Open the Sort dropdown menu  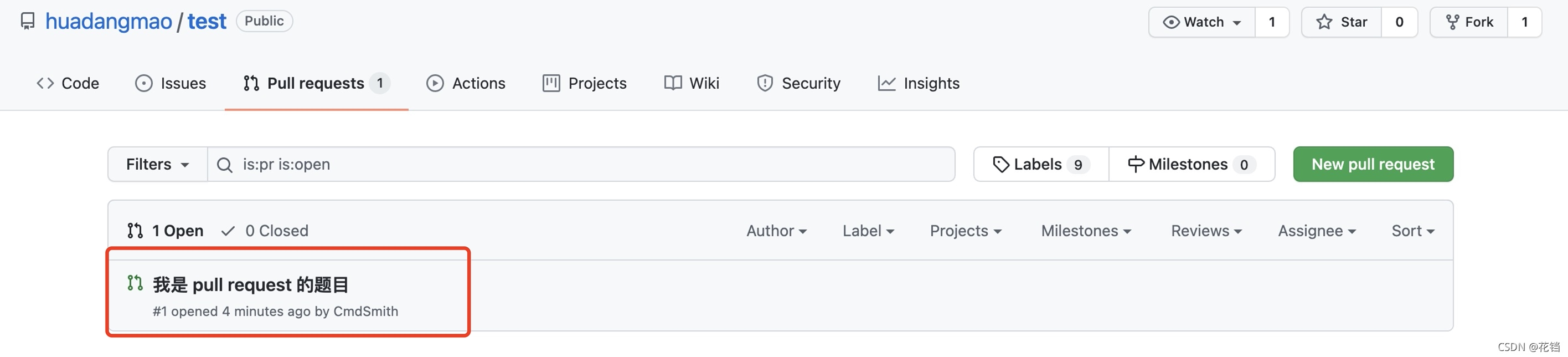1412,231
